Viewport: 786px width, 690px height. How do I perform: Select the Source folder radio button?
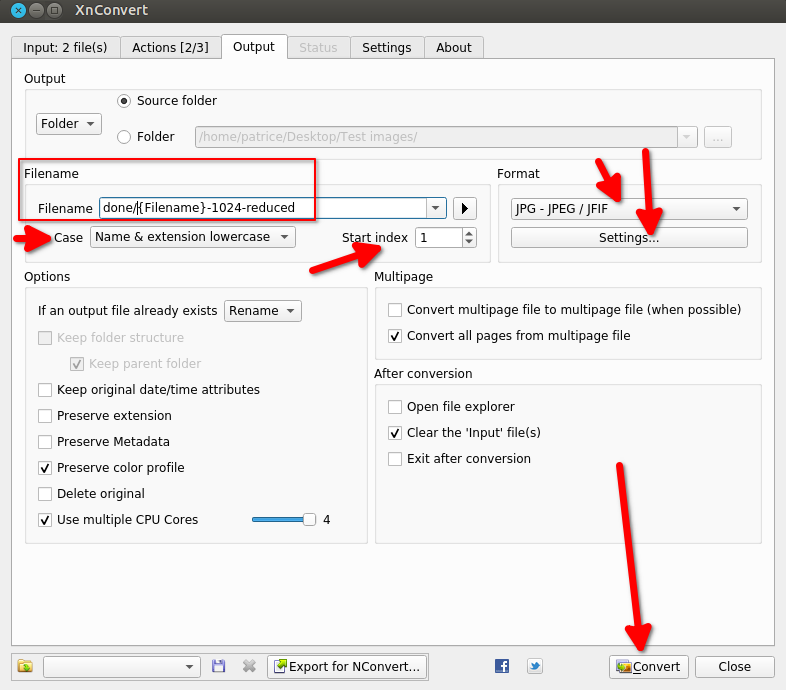click(124, 101)
